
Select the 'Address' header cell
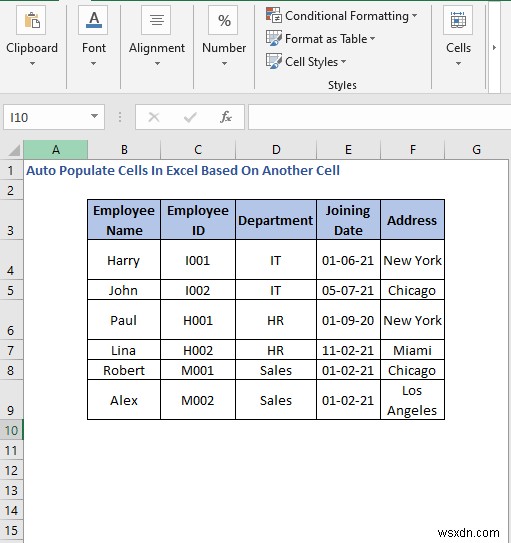(x=412, y=220)
